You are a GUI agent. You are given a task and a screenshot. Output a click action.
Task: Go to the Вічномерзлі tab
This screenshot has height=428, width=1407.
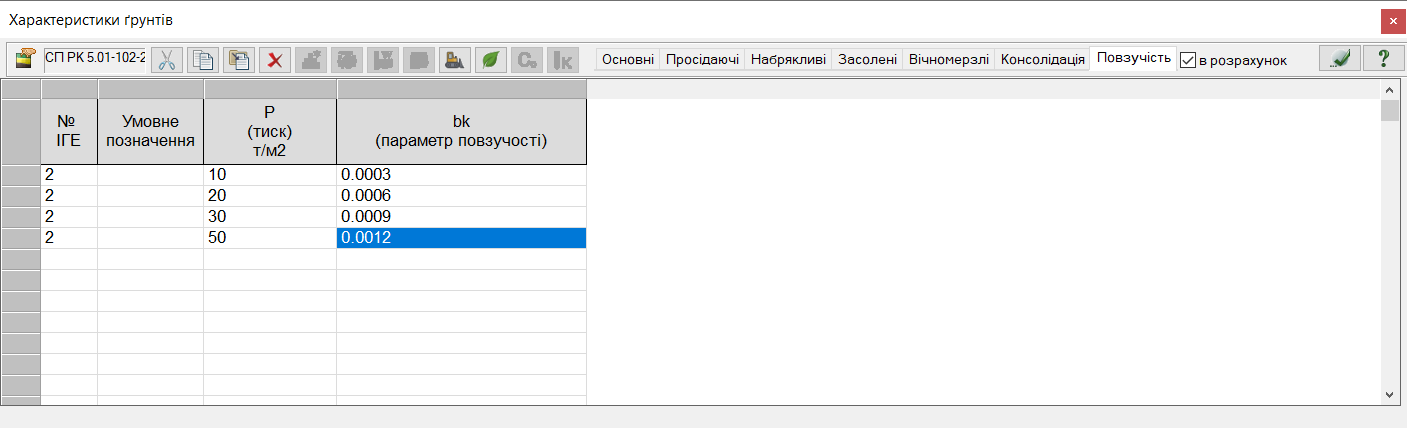pyautogui.click(x=948, y=59)
